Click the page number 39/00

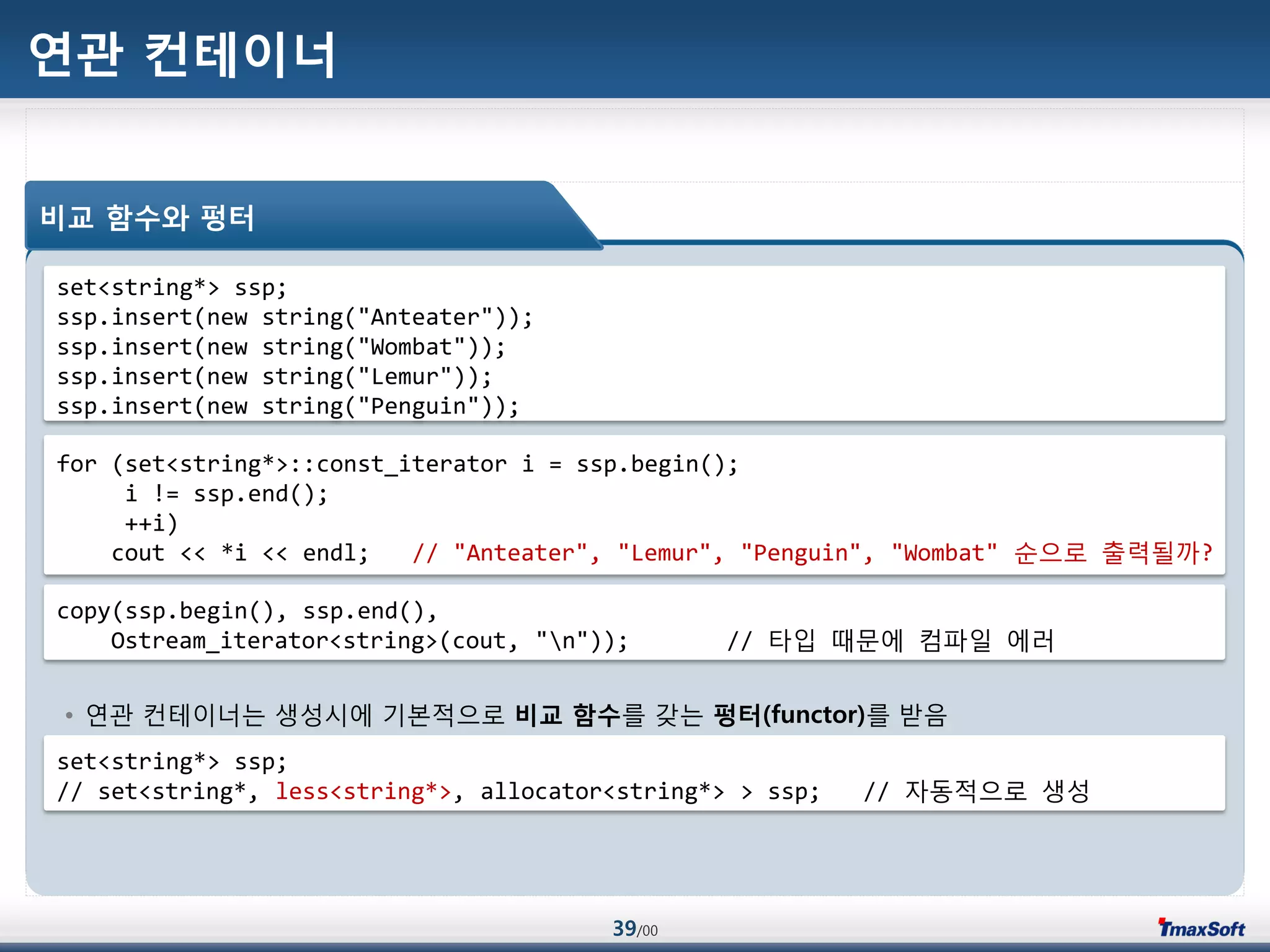point(635,928)
